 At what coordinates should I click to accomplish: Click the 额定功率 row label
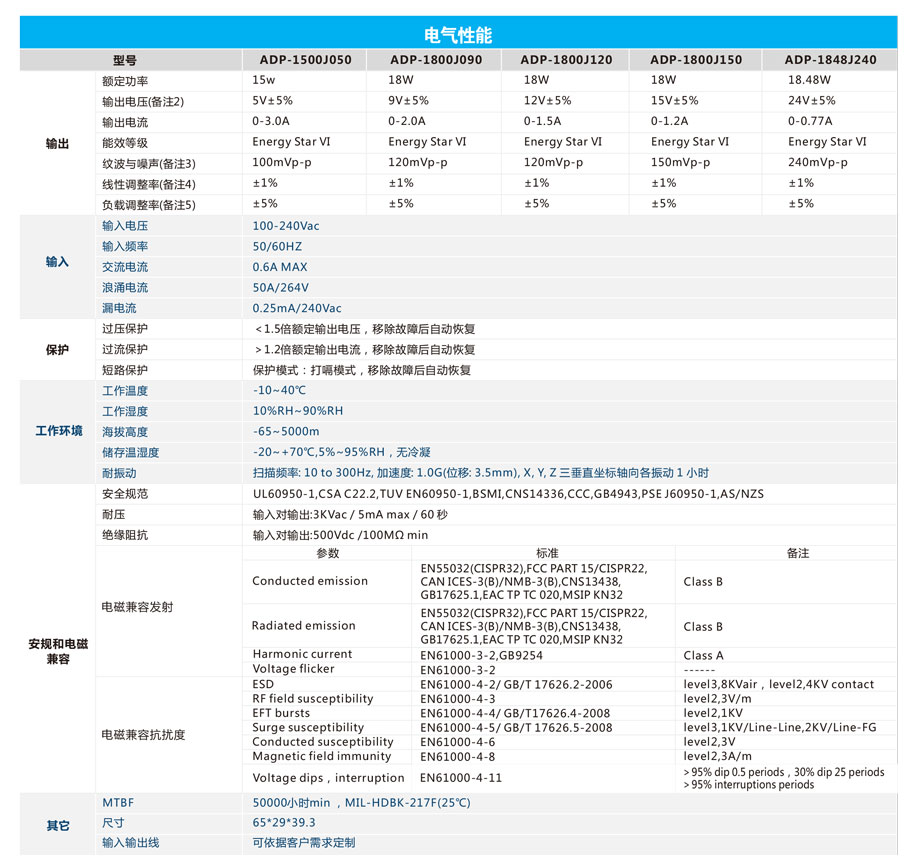click(125, 80)
